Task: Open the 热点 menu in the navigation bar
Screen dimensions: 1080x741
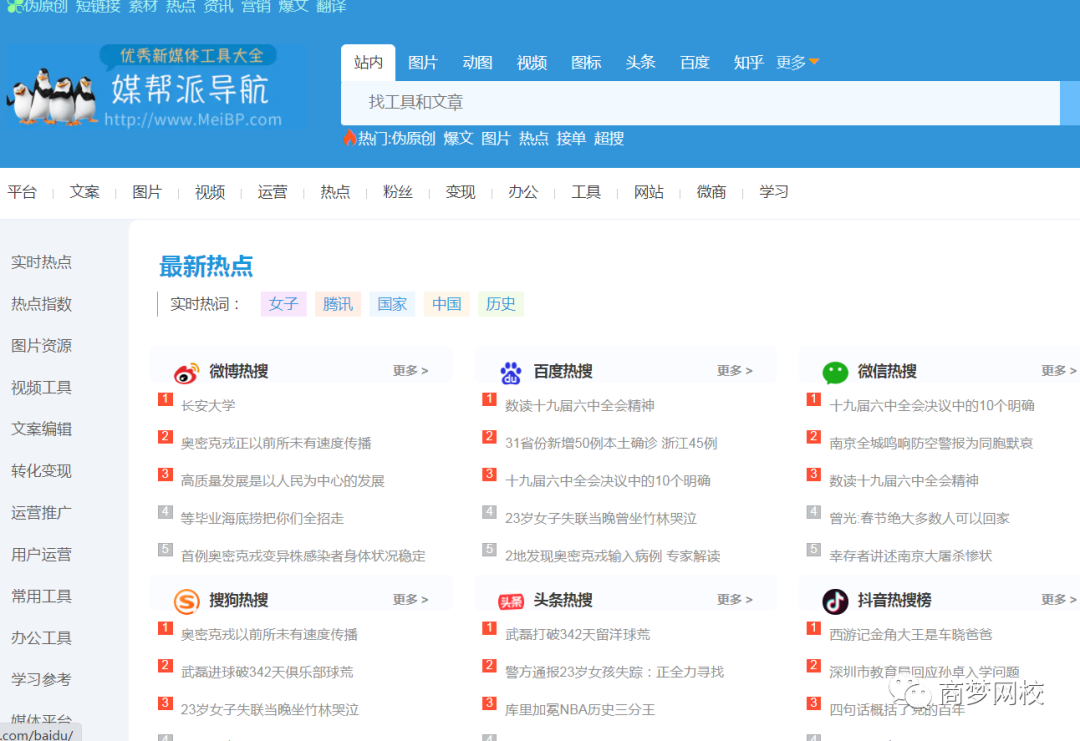Action: [335, 191]
